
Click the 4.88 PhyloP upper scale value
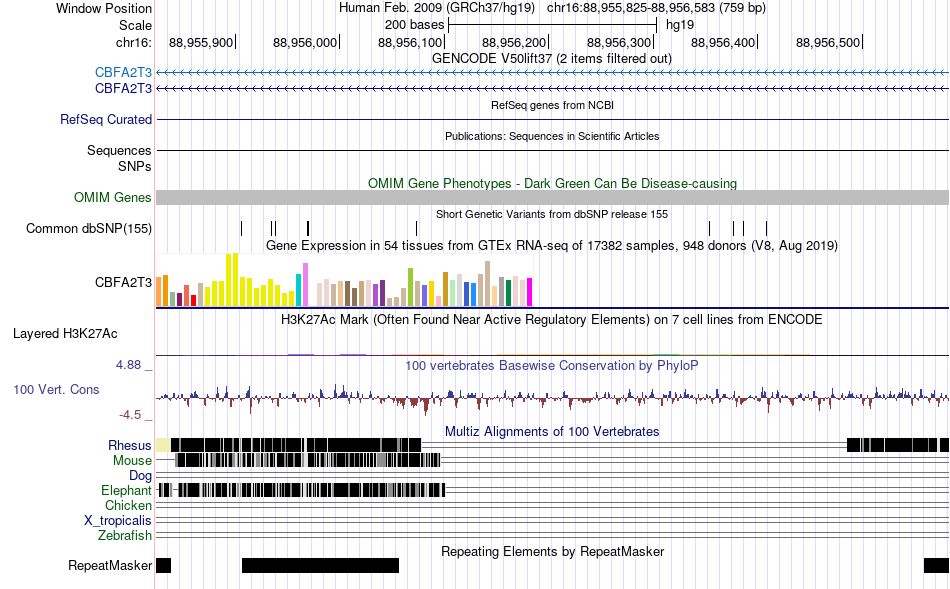[x=128, y=365]
